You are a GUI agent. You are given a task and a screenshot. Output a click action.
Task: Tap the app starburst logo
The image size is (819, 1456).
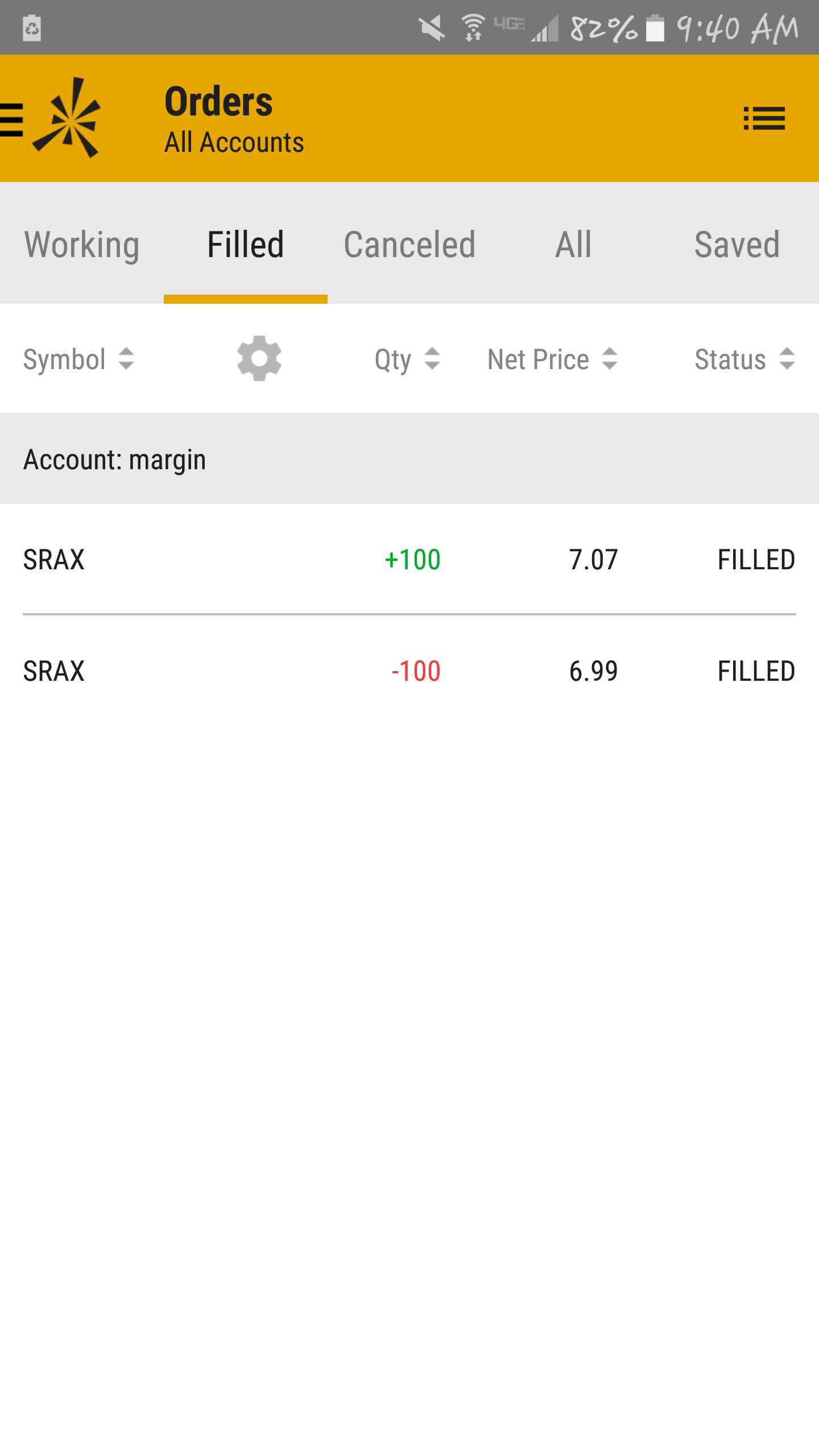68,118
